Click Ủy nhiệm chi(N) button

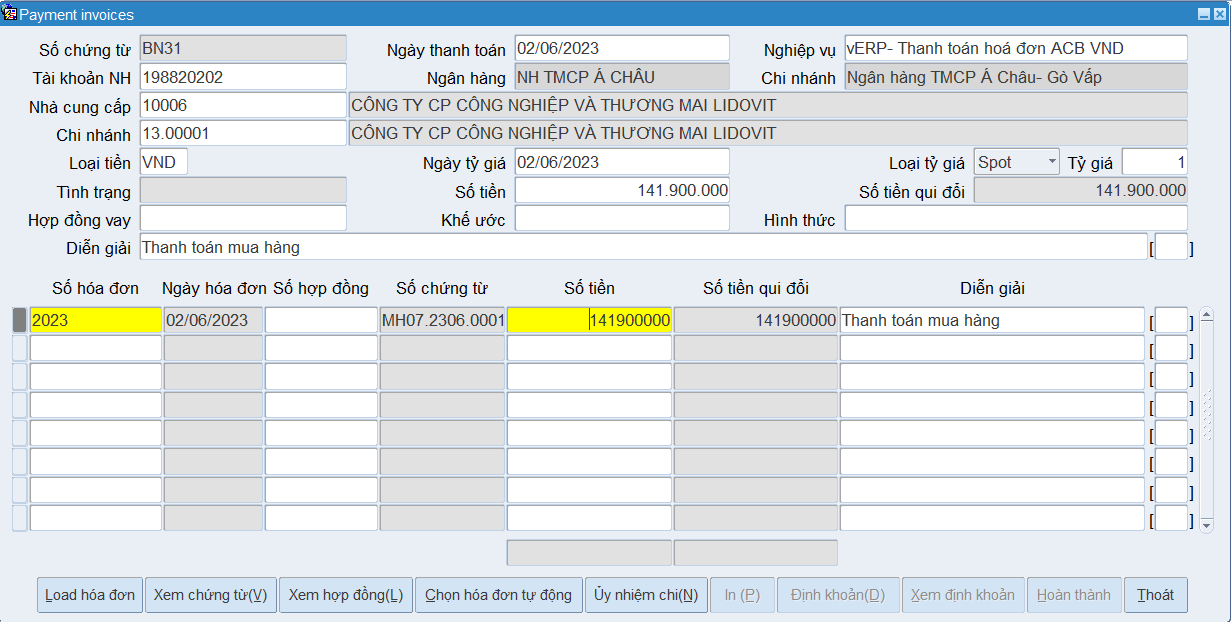645,595
